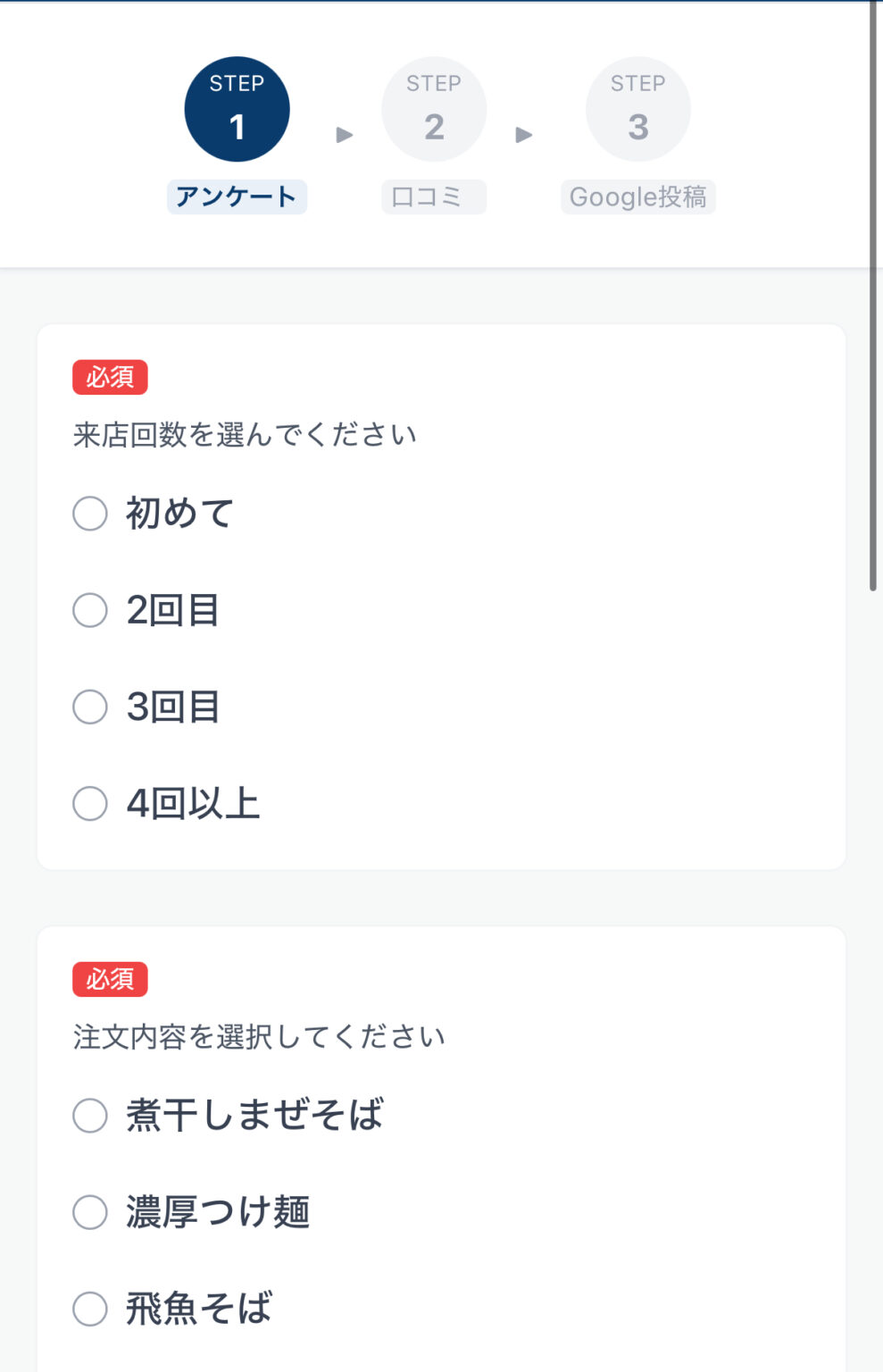
Task: Choose the 濃厚つけ麺 radio option
Action: (90, 1212)
